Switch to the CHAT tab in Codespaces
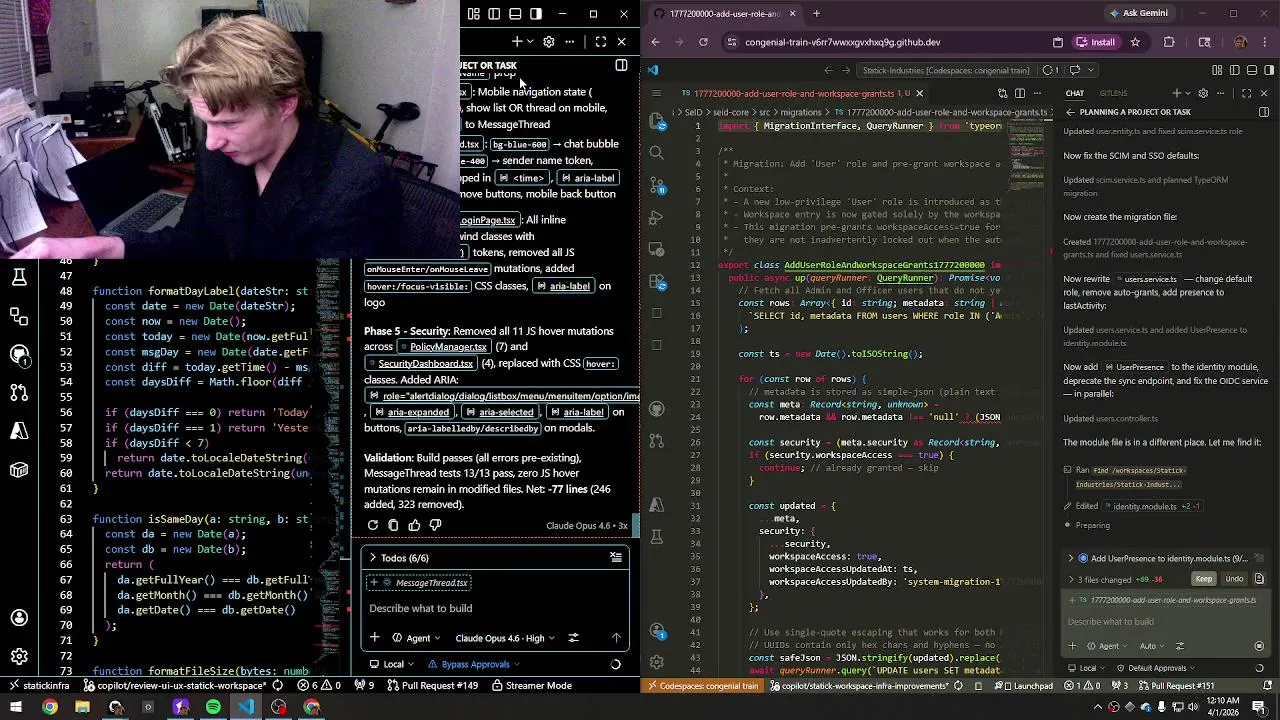 point(1074,93)
